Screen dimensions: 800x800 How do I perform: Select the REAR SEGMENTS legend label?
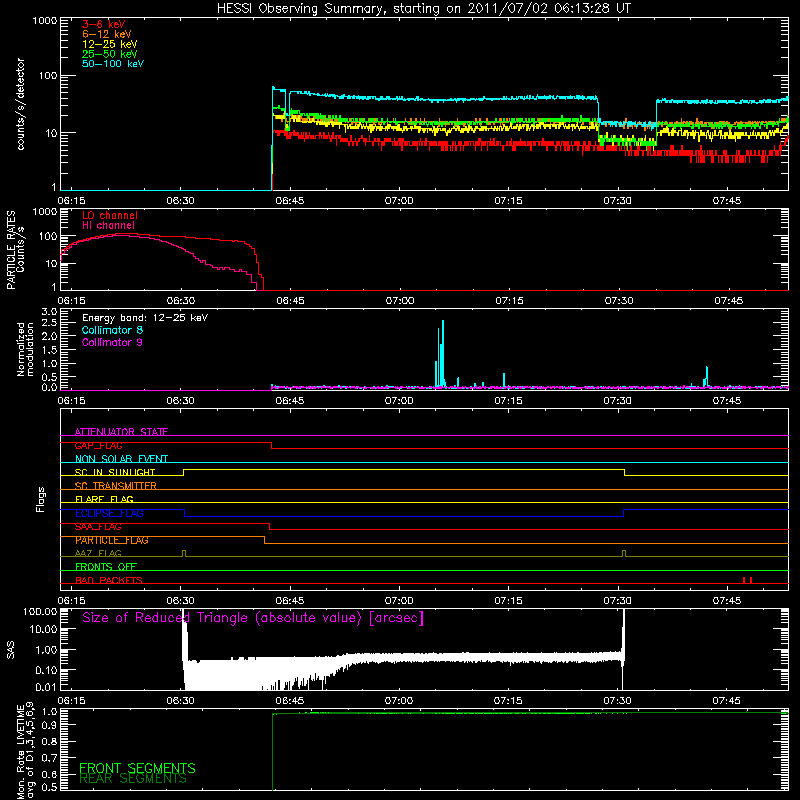point(133,779)
